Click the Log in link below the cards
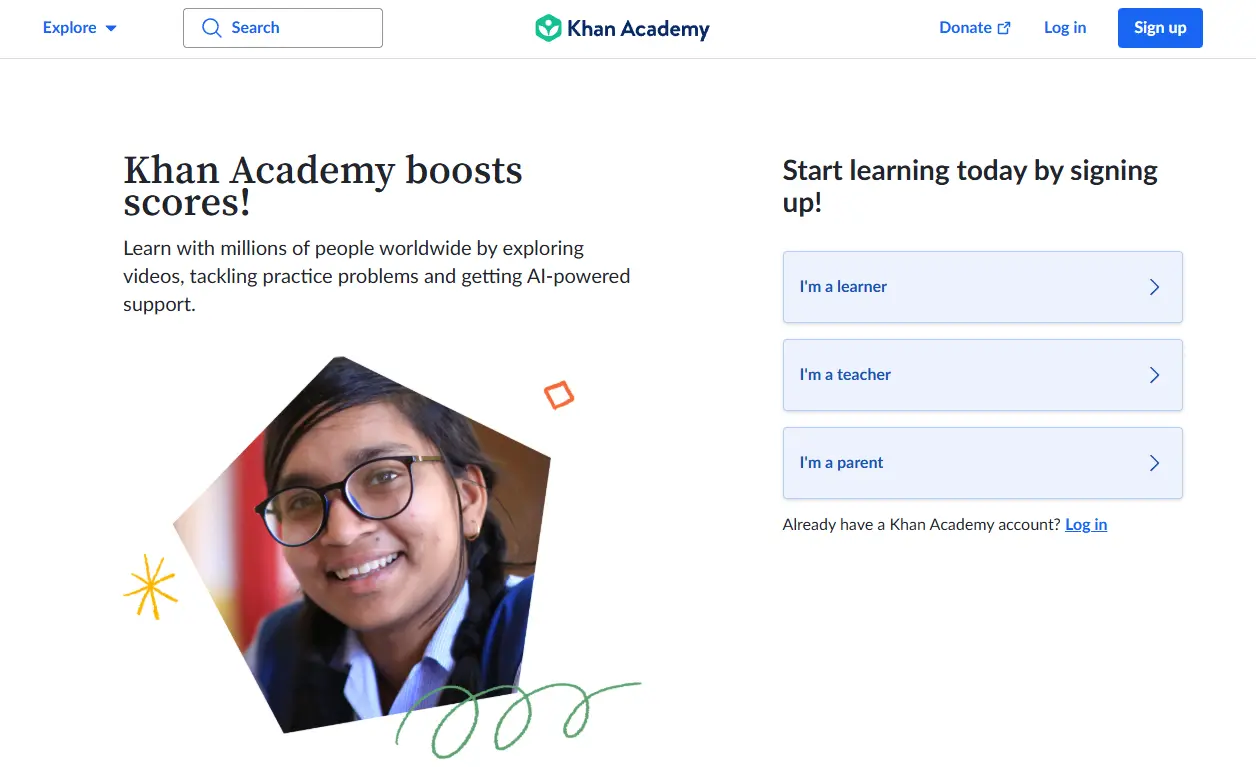Viewport: 1256px width, 767px height. 1086,524
